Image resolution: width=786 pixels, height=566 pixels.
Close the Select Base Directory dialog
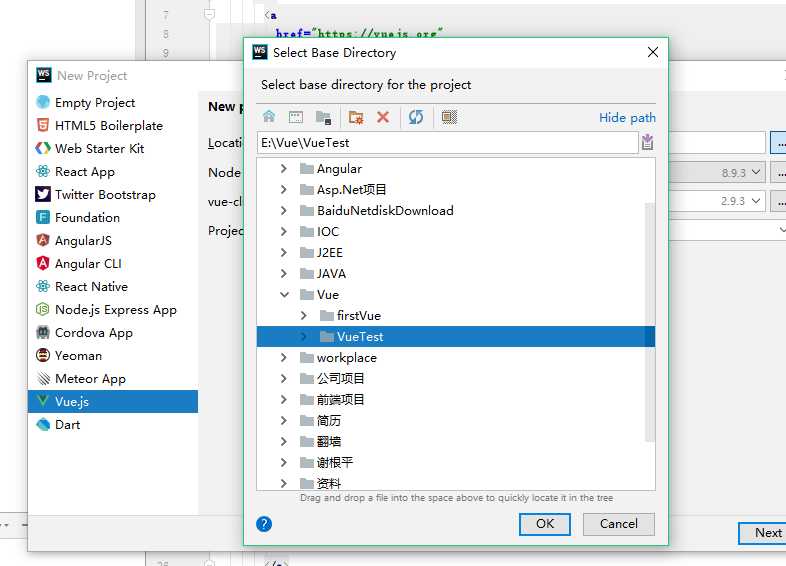653,52
